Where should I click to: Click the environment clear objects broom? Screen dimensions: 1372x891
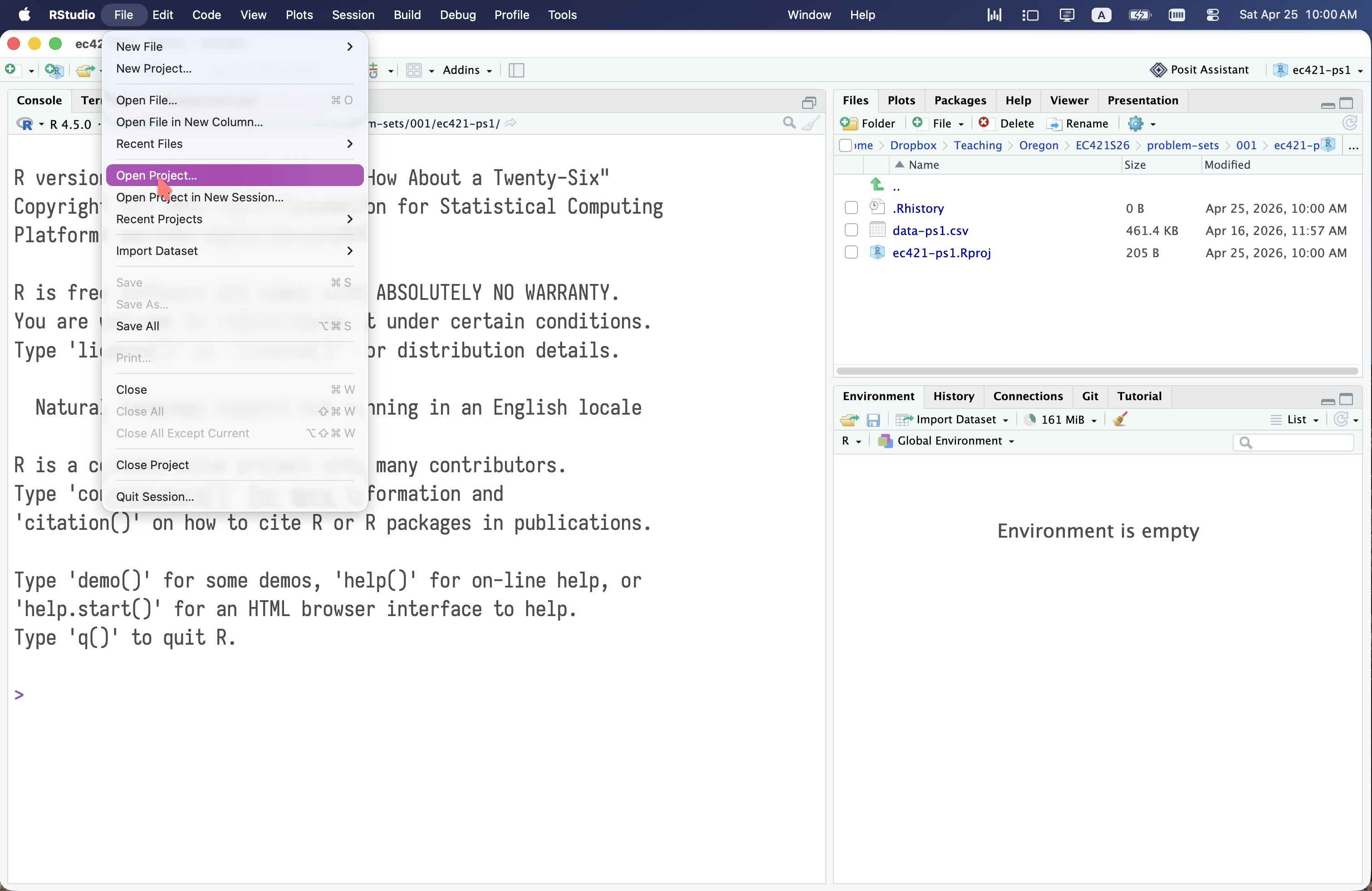(1120, 420)
